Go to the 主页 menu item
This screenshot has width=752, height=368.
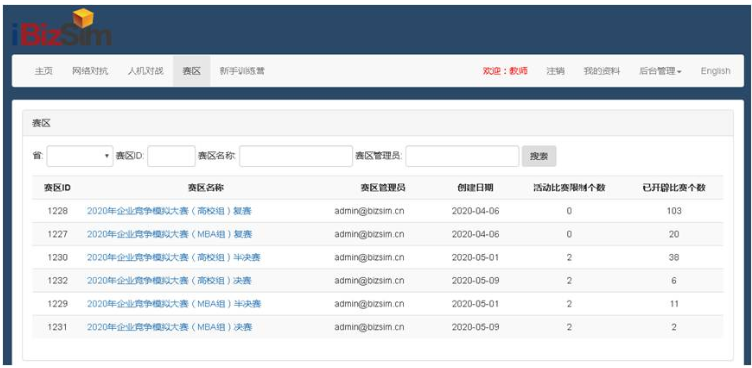(44, 71)
